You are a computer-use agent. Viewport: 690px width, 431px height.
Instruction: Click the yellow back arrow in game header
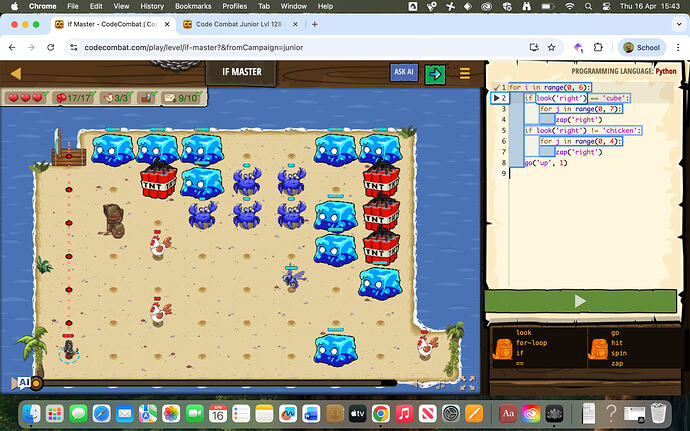[16, 73]
